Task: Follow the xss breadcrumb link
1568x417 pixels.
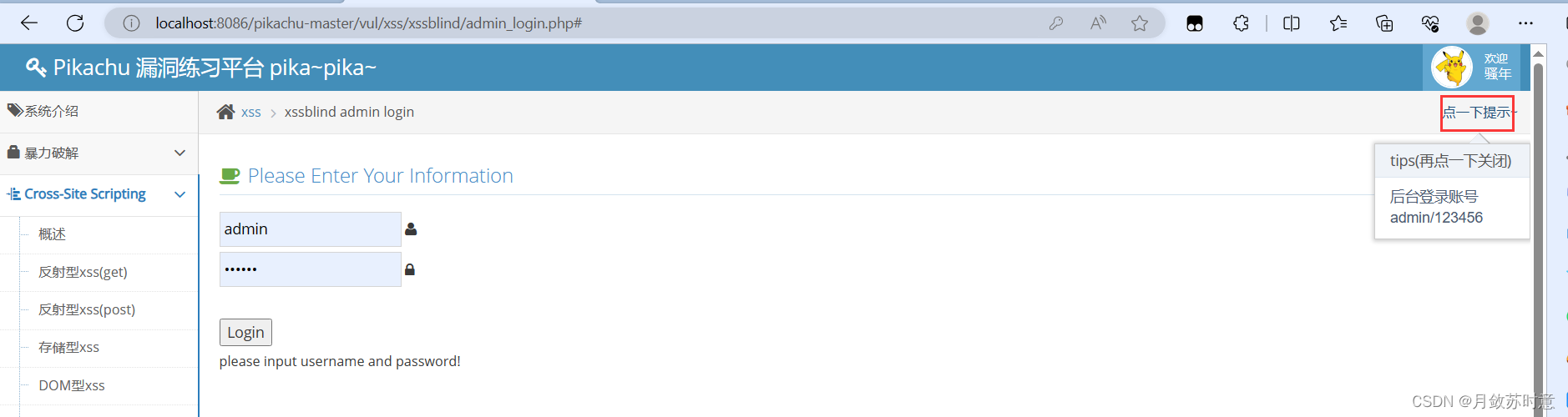Action: tap(251, 112)
